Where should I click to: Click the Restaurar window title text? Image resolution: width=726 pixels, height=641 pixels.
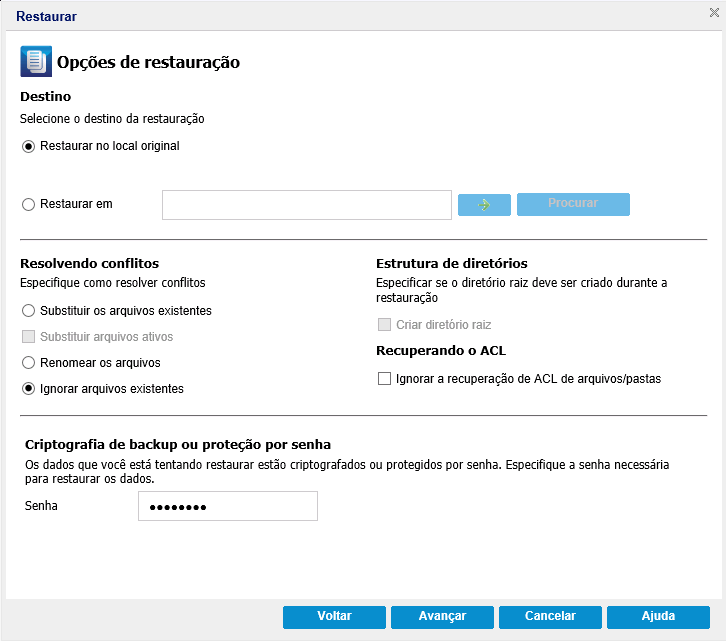(x=46, y=16)
